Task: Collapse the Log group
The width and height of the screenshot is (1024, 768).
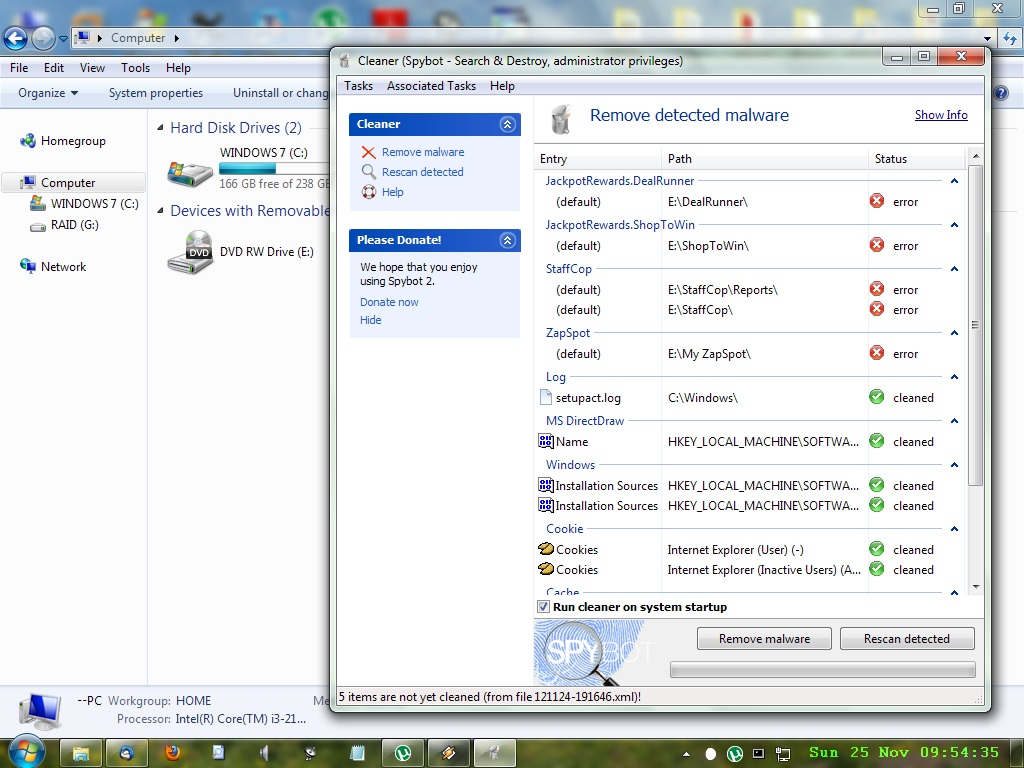Action: point(954,377)
